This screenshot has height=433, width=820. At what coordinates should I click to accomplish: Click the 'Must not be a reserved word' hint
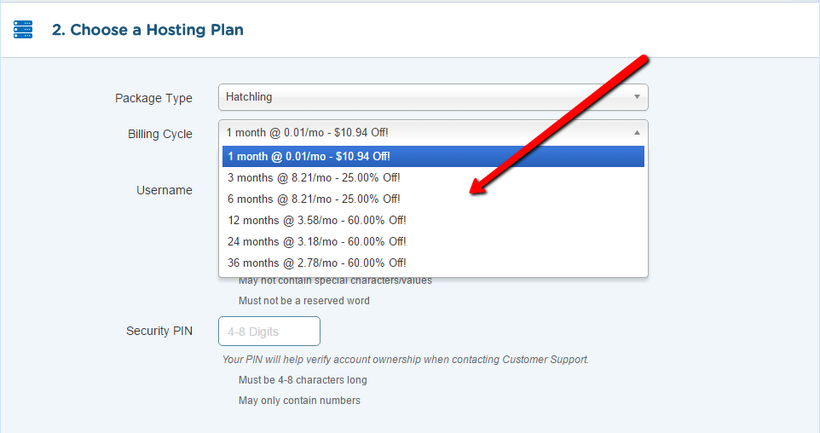click(x=304, y=301)
